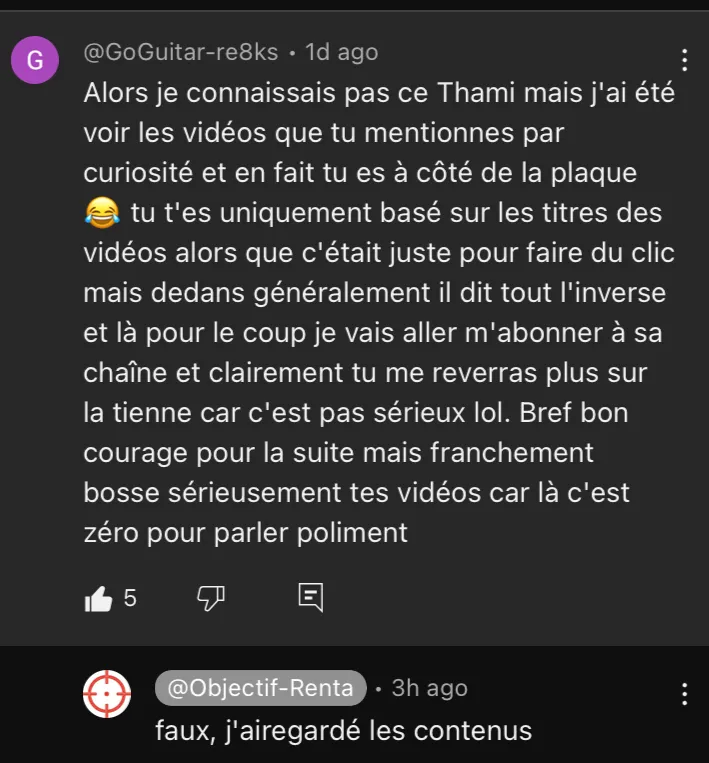This screenshot has width=709, height=763.
Task: Click the comment's first line starting 'Alors je connaissais'
Action: (x=379, y=93)
